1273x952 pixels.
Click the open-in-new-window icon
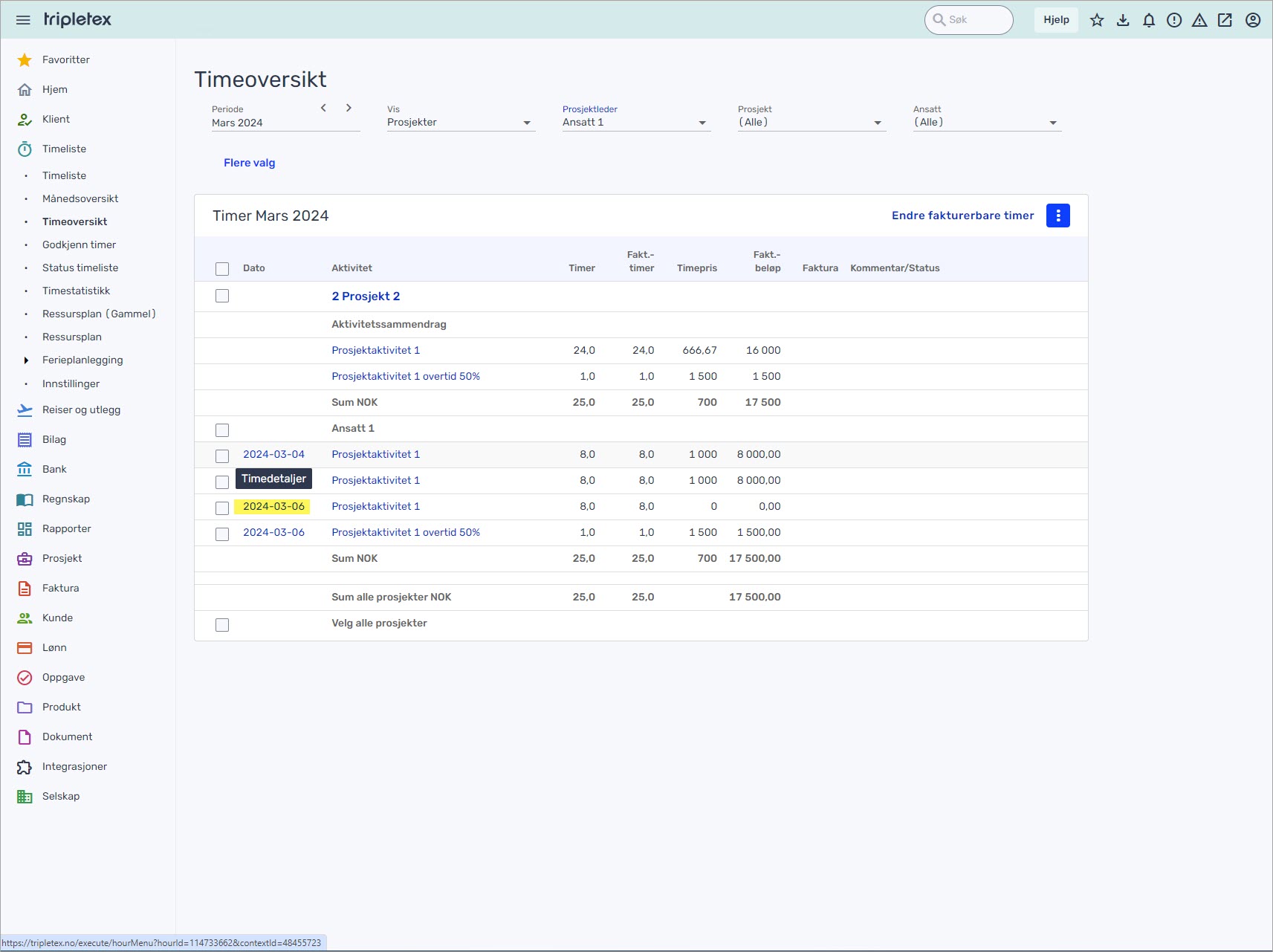click(1225, 20)
